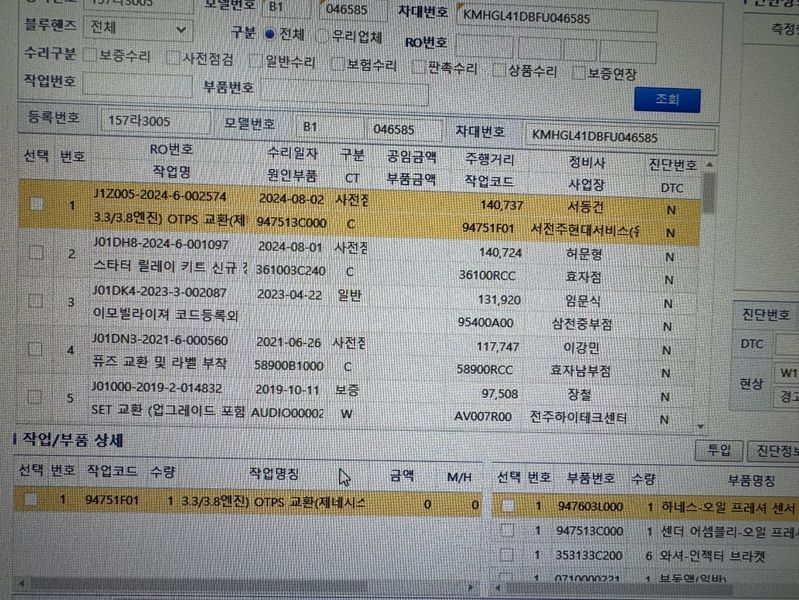Click the blue 조회 search button
This screenshot has width=799, height=600.
pyautogui.click(x=667, y=99)
